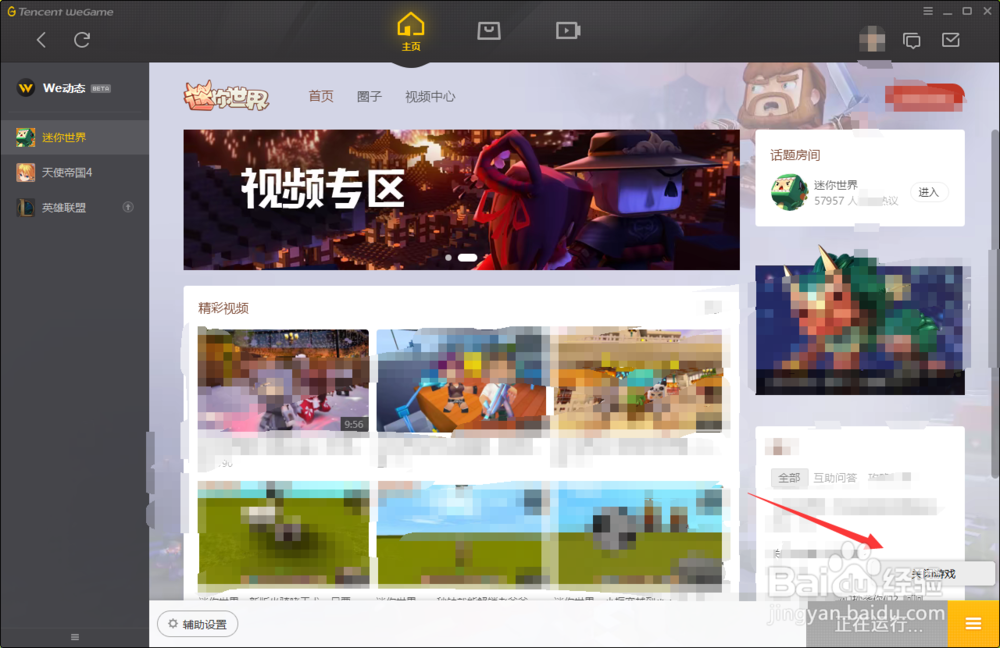The height and width of the screenshot is (648, 1000).
Task: Click the red blurred button at top right
Action: coord(924,97)
